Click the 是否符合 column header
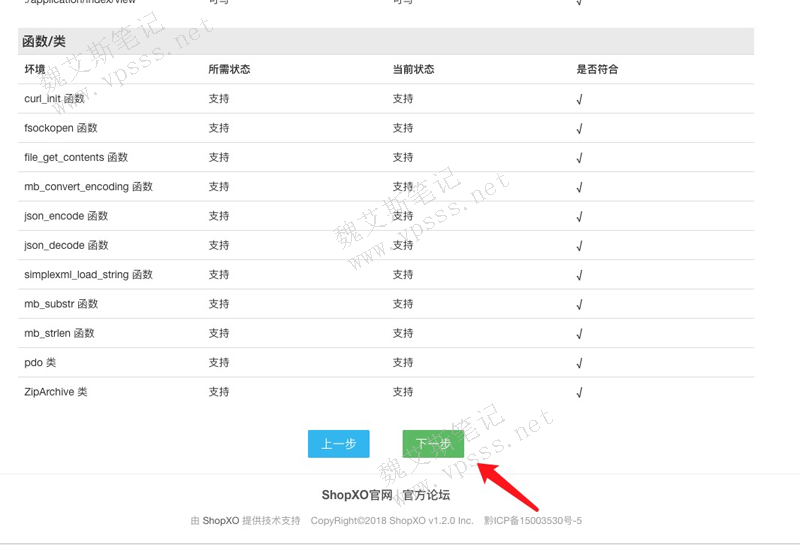Viewport: 800px width, 545px height. pyautogui.click(x=597, y=70)
